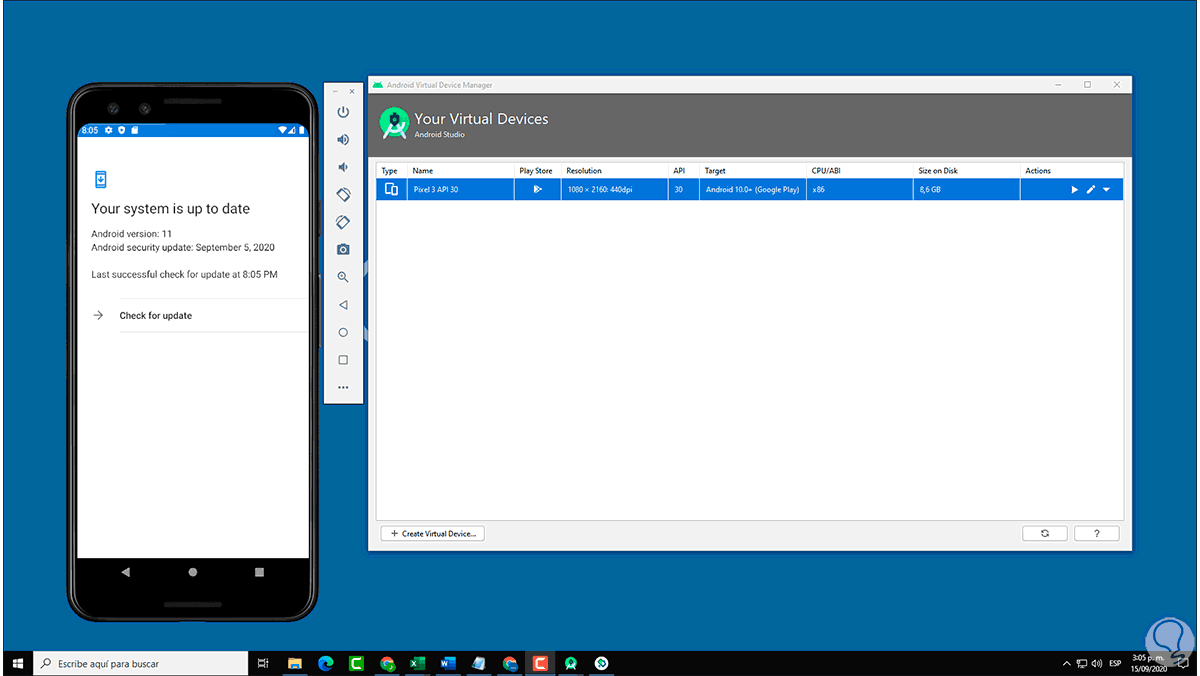Launch Pixel 3 API 30 with play icon

point(1075,189)
